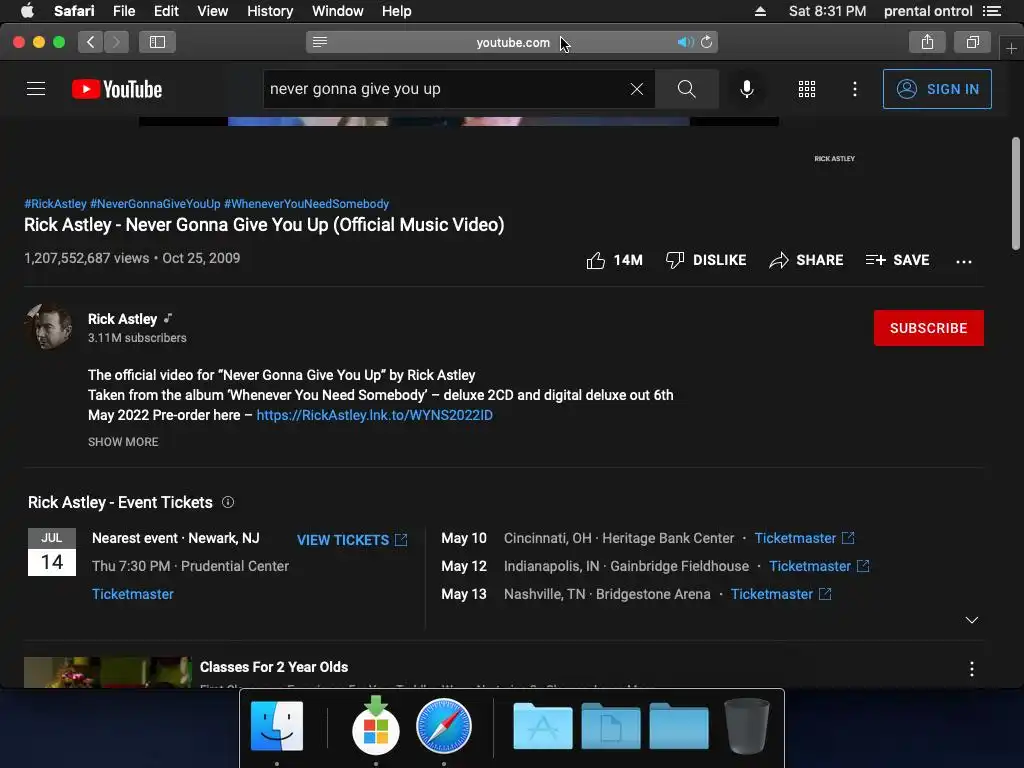Open the Trash in the Dock

pos(747,726)
